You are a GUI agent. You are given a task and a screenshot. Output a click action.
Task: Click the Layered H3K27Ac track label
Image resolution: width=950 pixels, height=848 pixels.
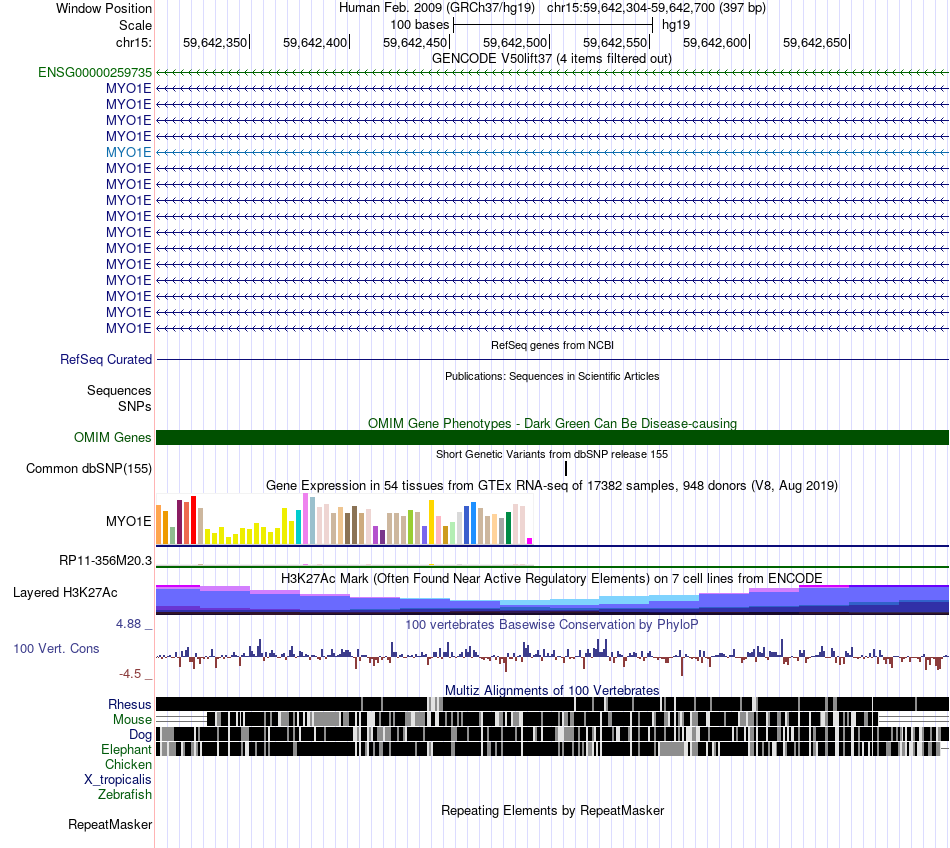(65, 593)
